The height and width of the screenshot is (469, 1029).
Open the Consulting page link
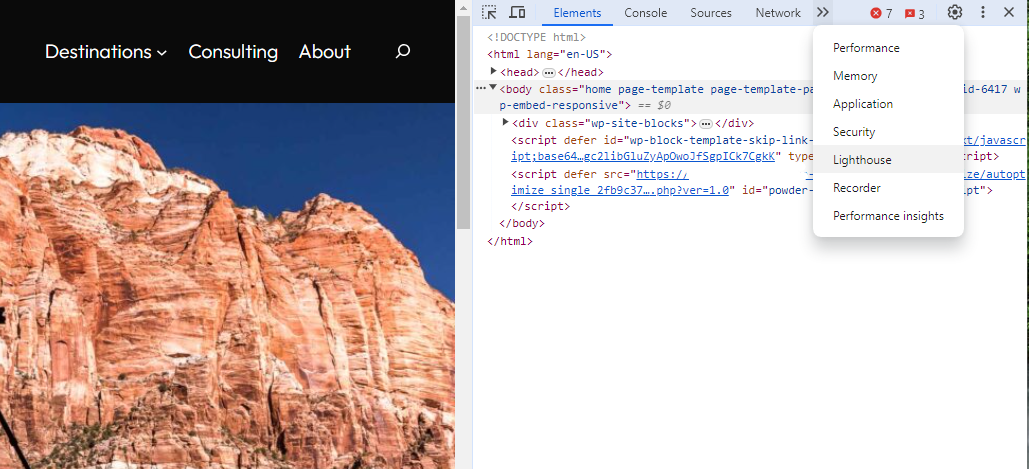(233, 51)
